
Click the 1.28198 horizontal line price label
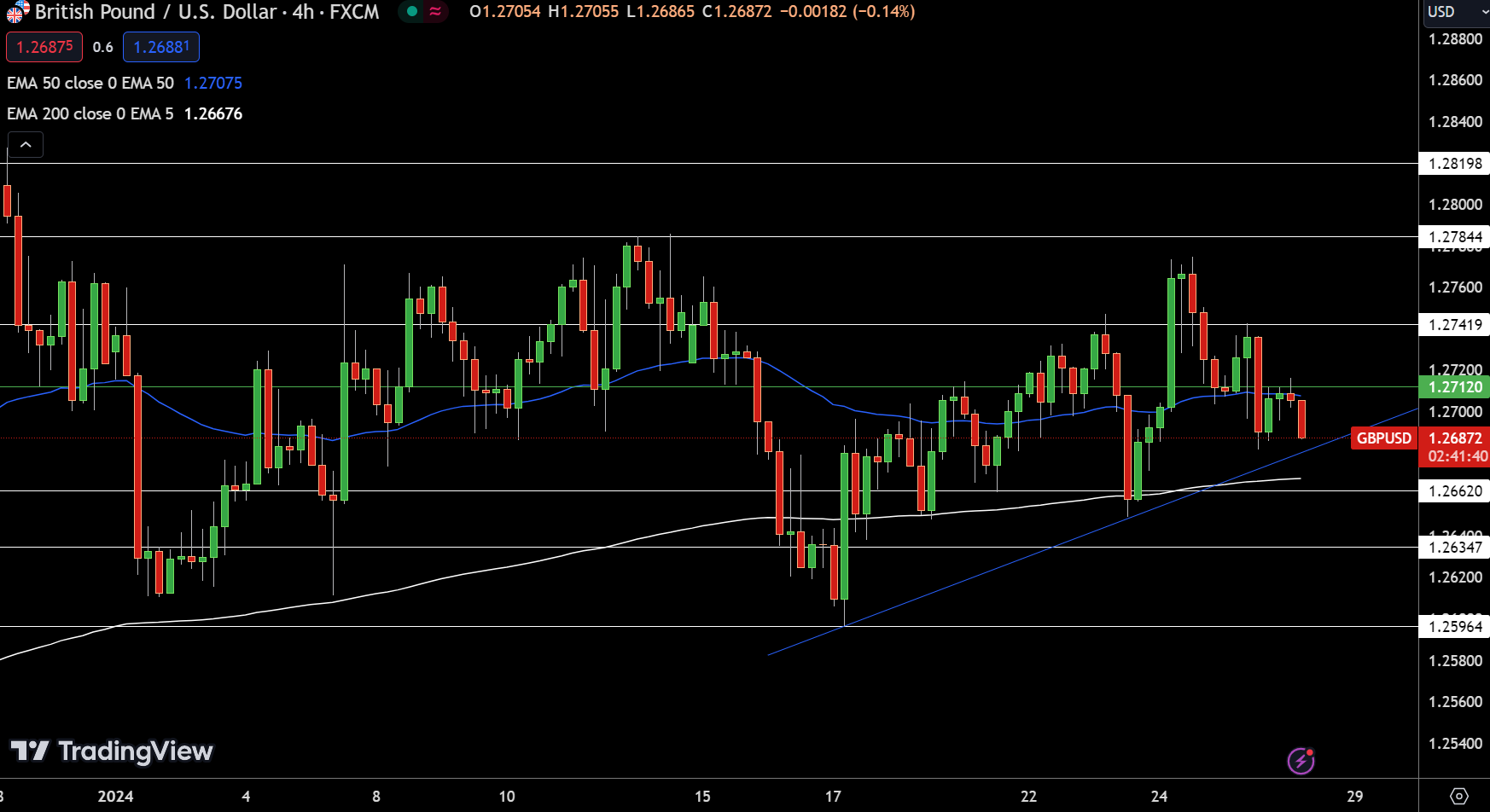tap(1455, 164)
